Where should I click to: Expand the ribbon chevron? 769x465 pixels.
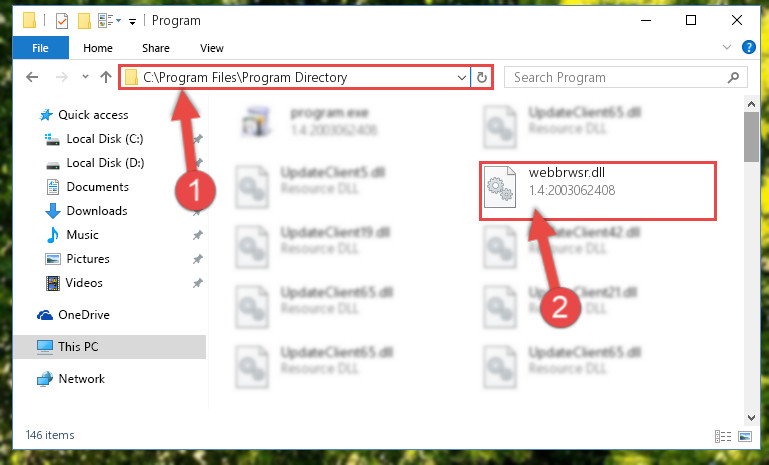point(726,48)
